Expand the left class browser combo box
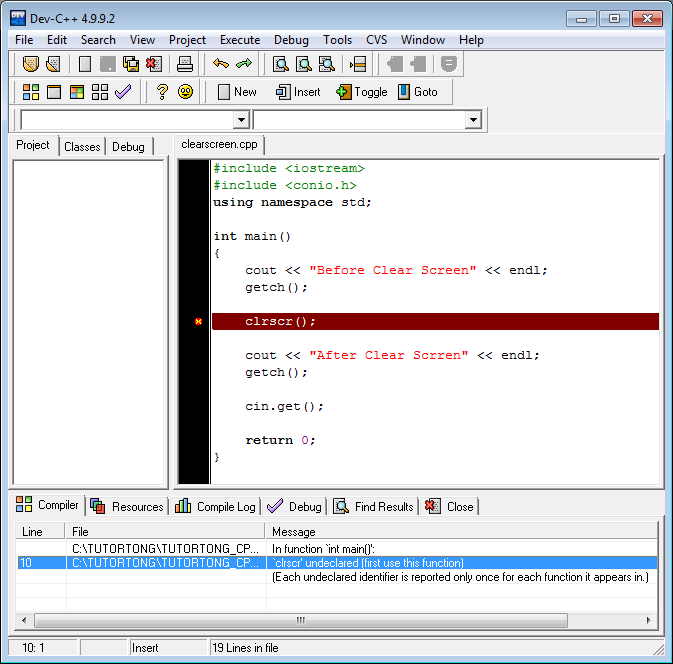Viewport: 673px width, 664px height. tap(241, 120)
